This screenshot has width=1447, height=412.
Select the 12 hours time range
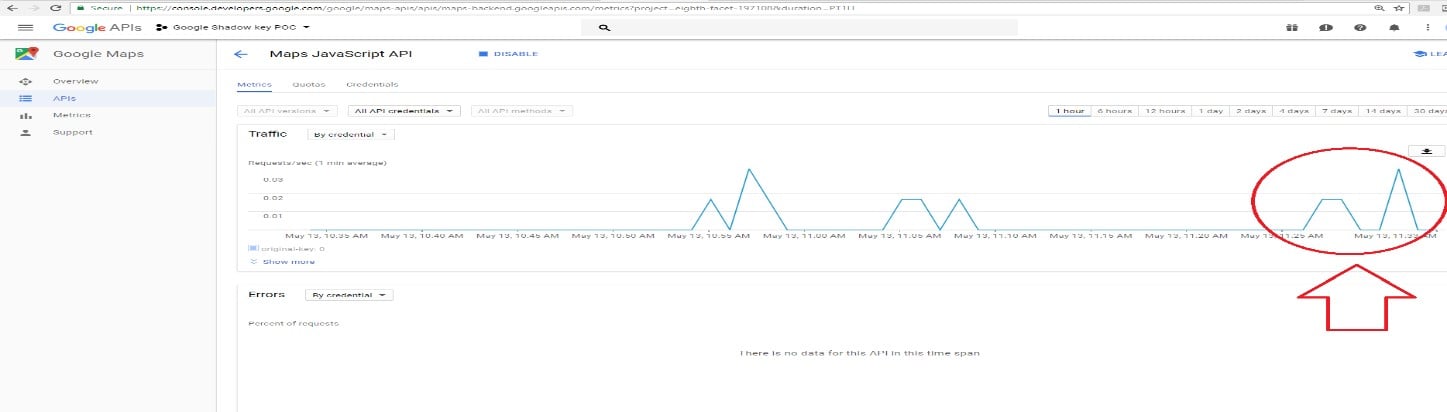tap(1165, 111)
